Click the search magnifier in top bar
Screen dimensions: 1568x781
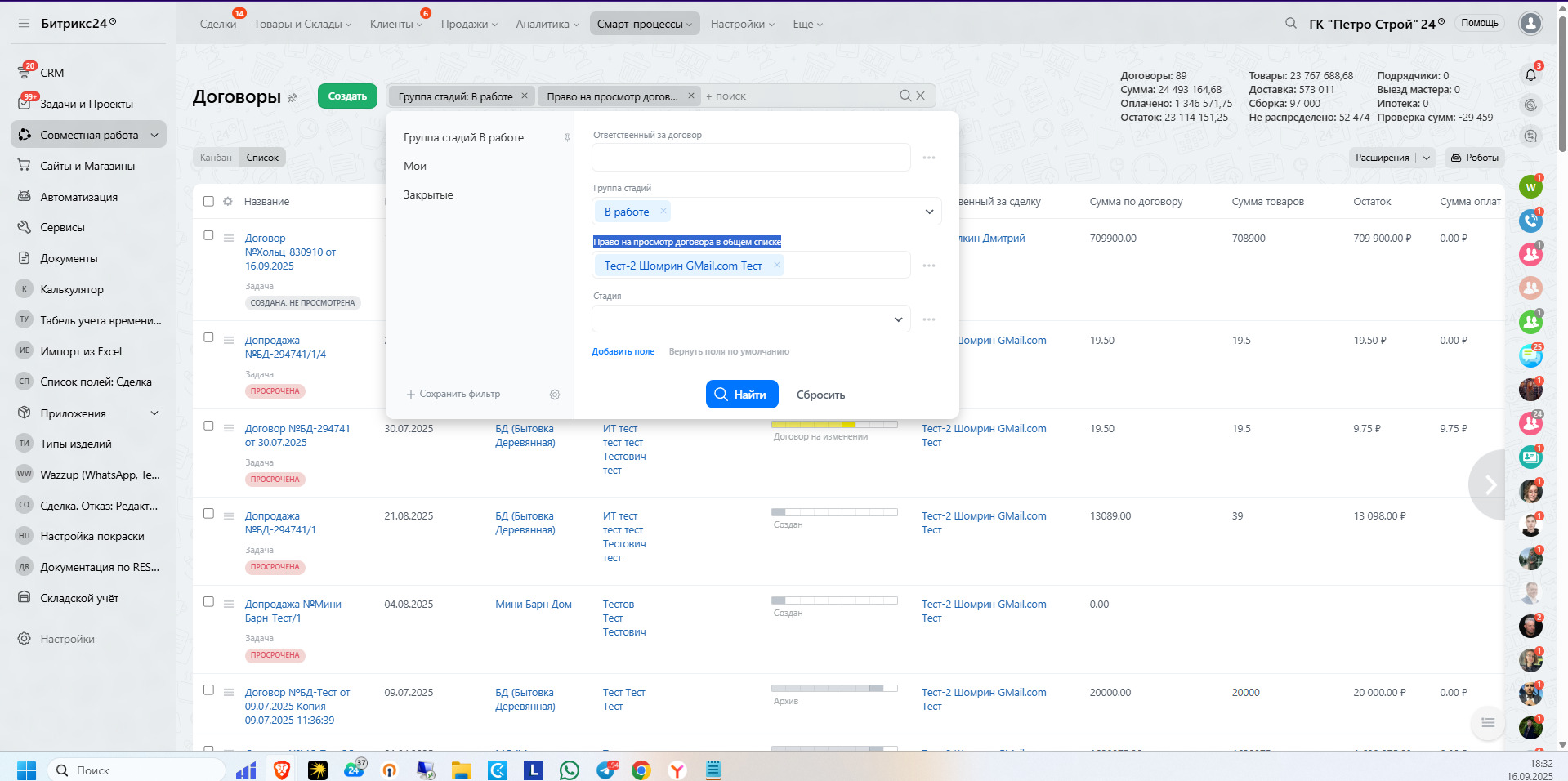pyautogui.click(x=1290, y=24)
